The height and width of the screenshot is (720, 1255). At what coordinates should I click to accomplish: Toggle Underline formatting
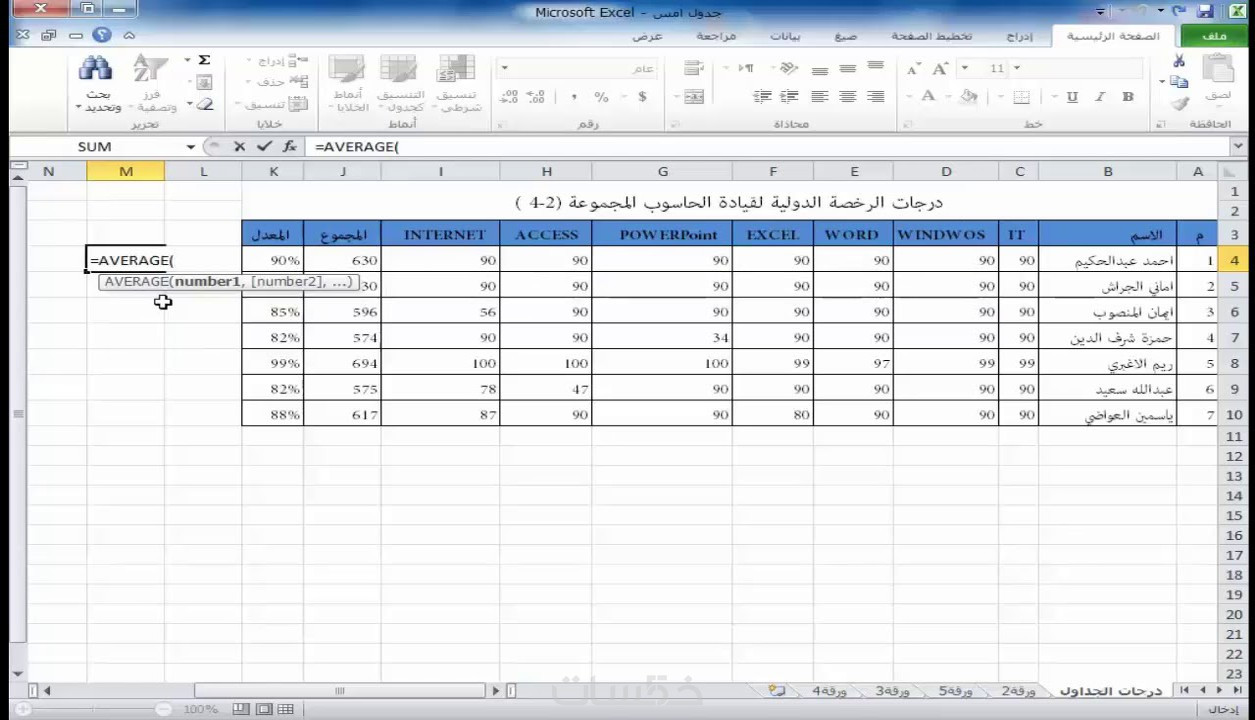1072,97
